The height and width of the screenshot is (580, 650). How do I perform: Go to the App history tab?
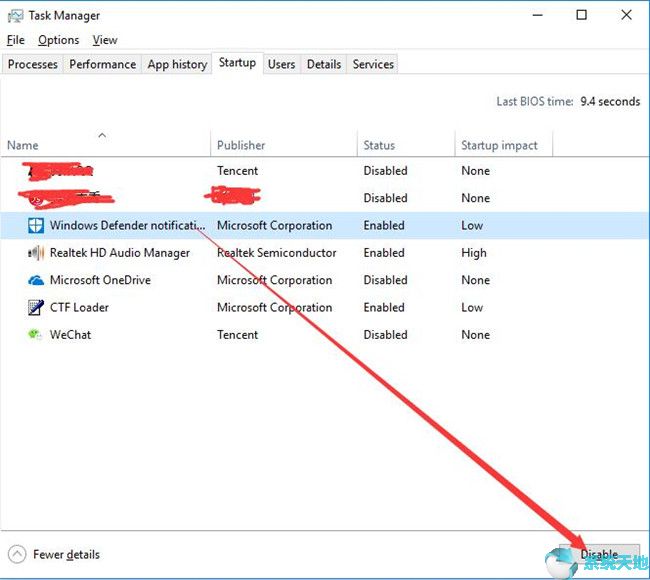tap(177, 64)
